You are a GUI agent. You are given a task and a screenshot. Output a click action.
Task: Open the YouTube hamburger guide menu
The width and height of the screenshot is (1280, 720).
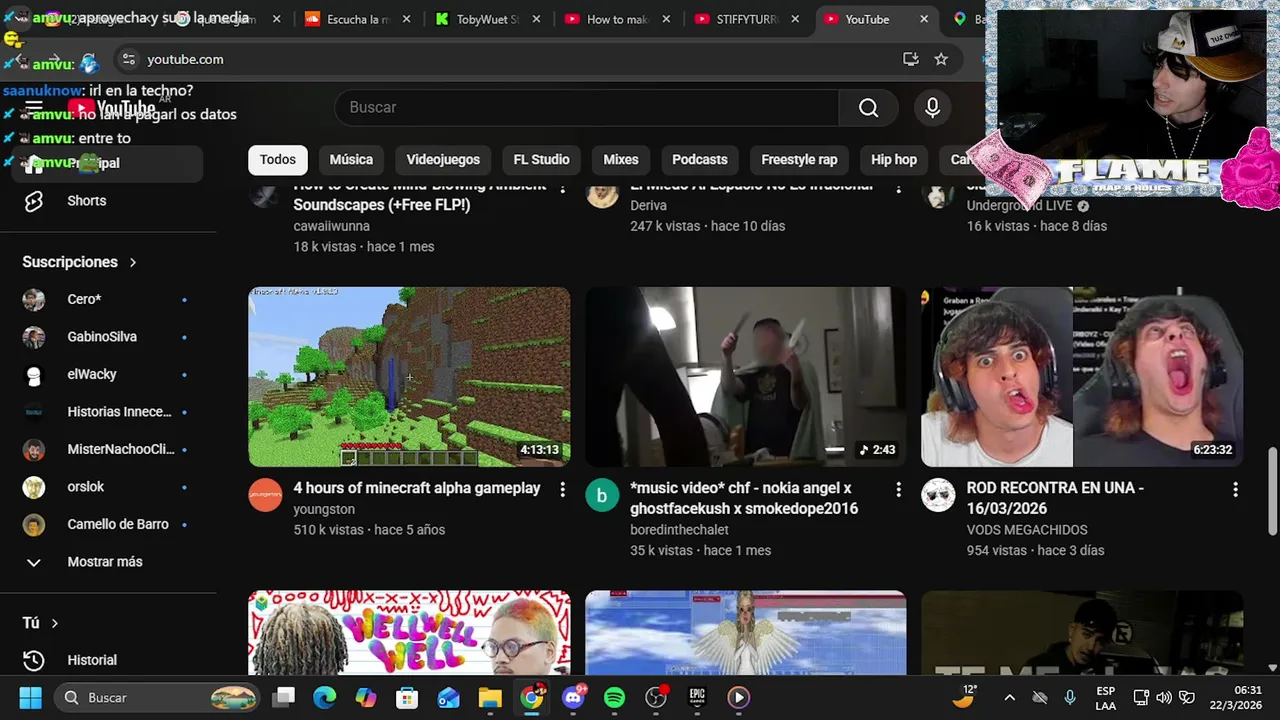(33, 108)
